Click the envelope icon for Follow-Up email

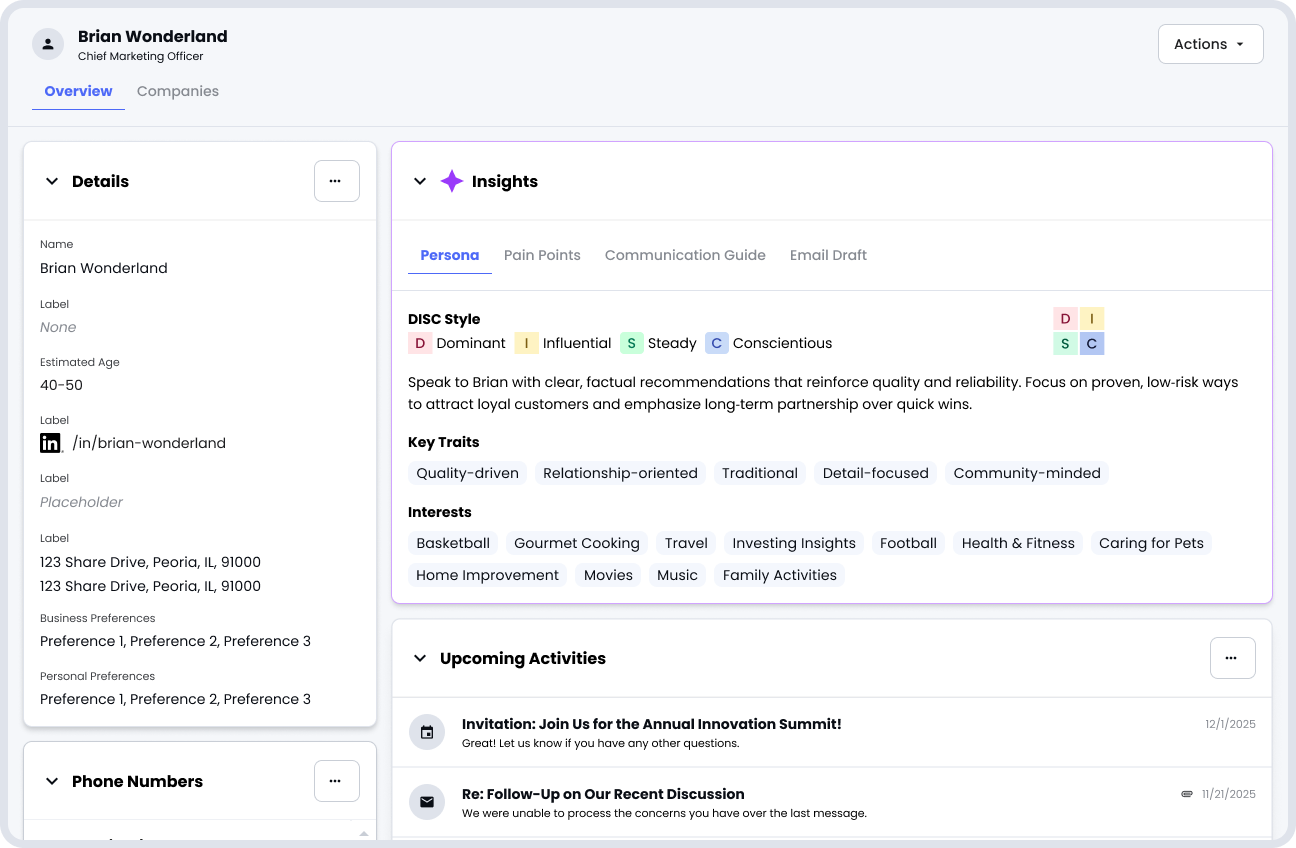(427, 802)
